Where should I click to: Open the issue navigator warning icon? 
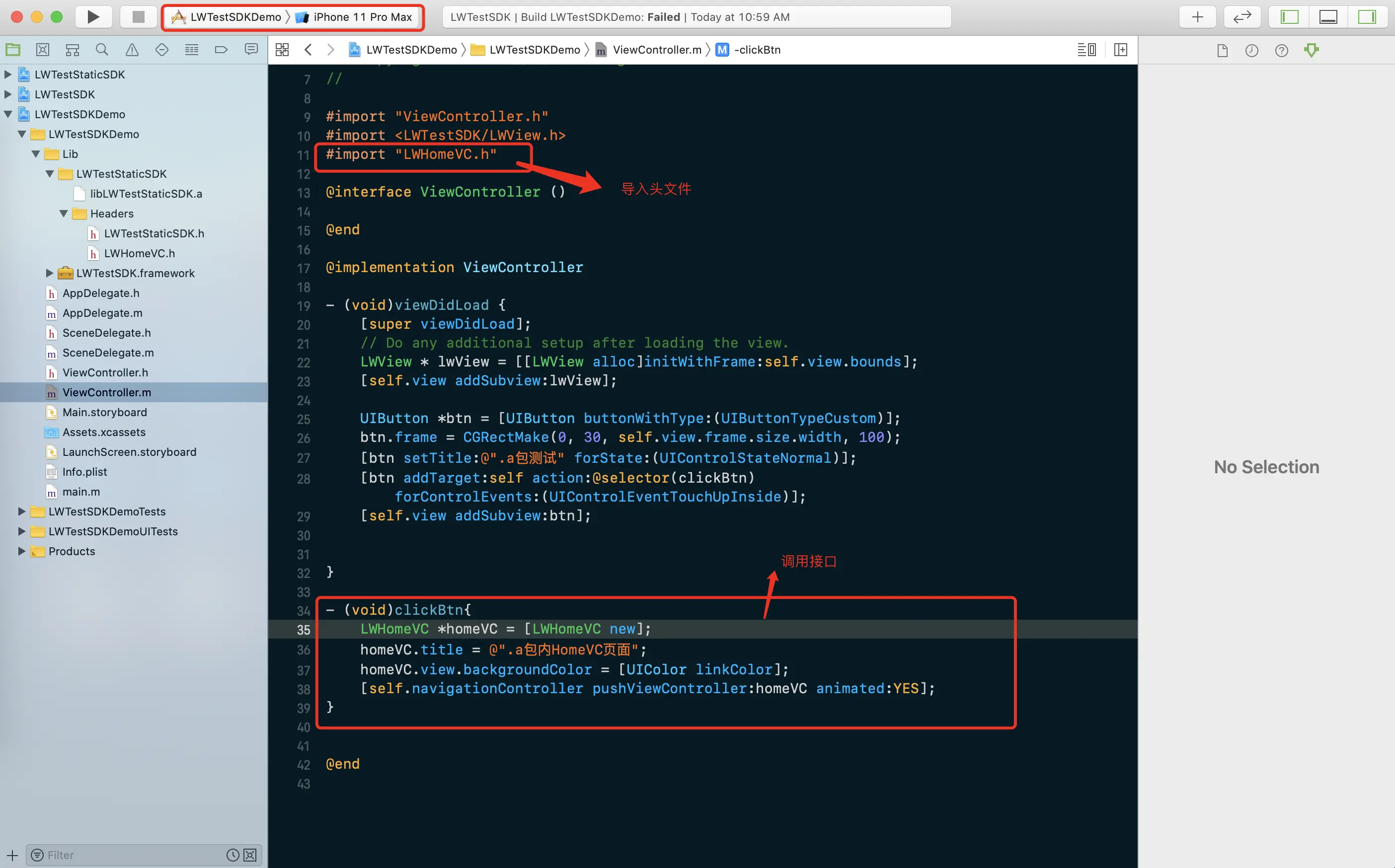click(x=132, y=50)
